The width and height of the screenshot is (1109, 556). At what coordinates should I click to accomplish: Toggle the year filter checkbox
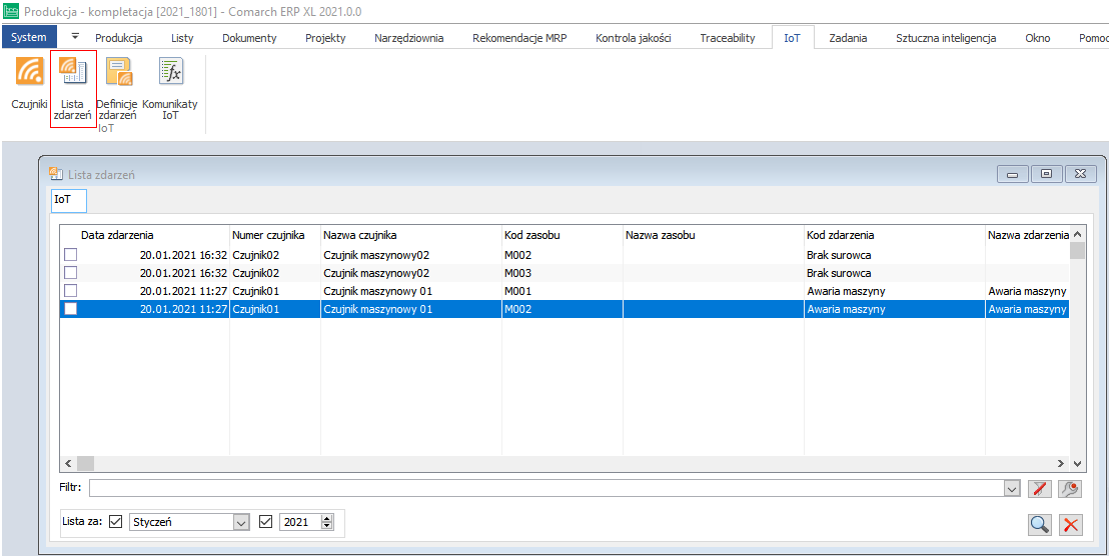(266, 522)
